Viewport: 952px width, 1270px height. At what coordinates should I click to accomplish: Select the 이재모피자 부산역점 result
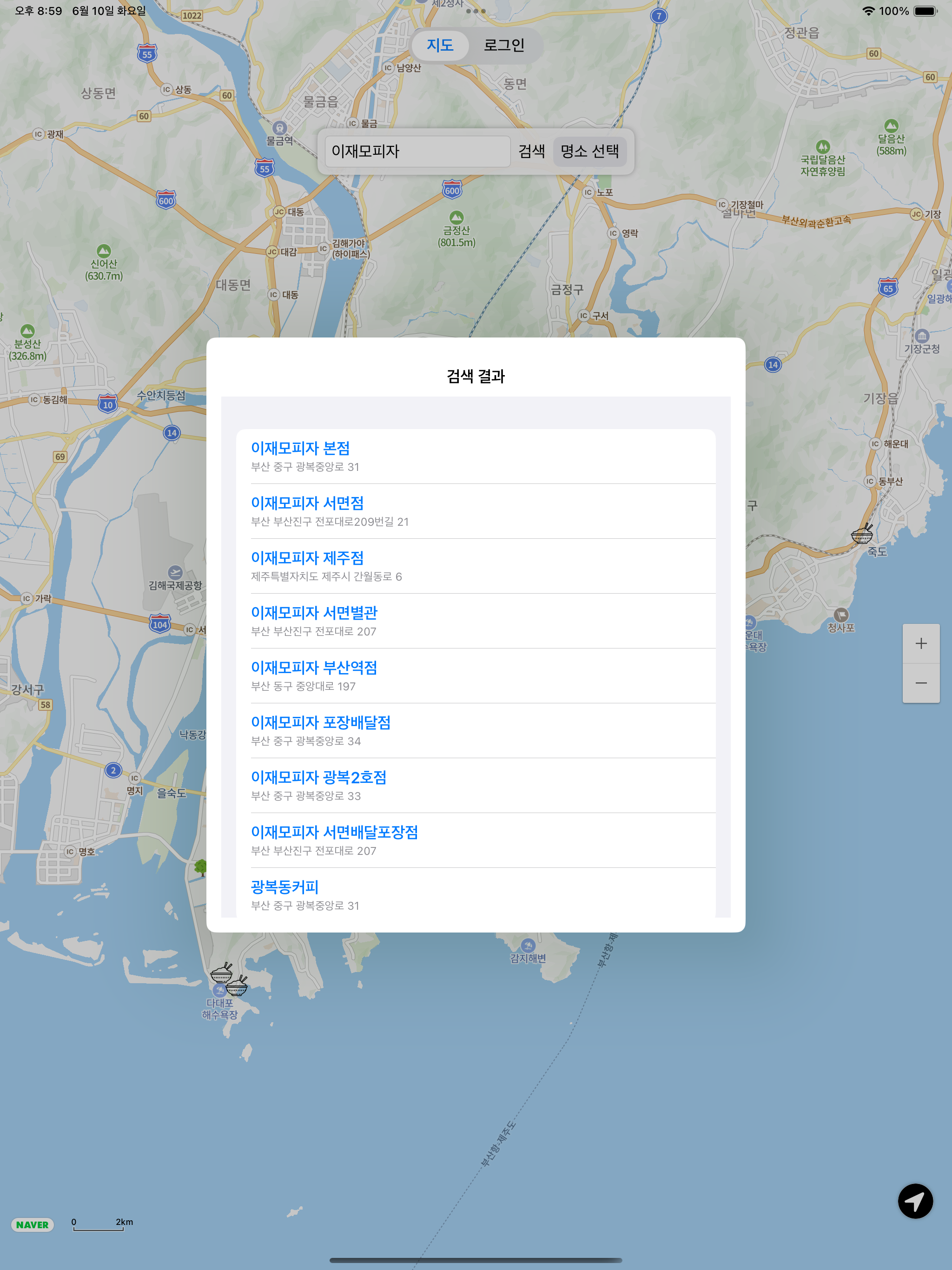[476, 676]
